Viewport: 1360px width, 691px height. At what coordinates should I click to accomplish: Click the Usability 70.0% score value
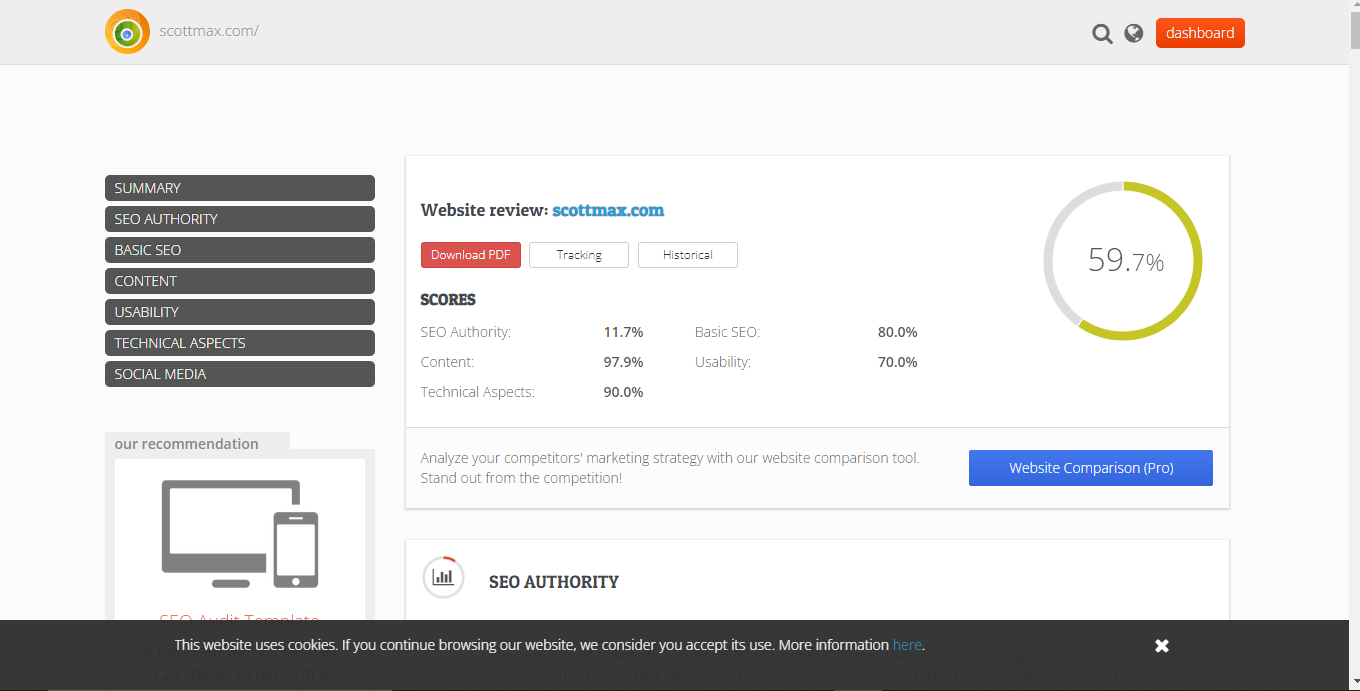click(897, 362)
